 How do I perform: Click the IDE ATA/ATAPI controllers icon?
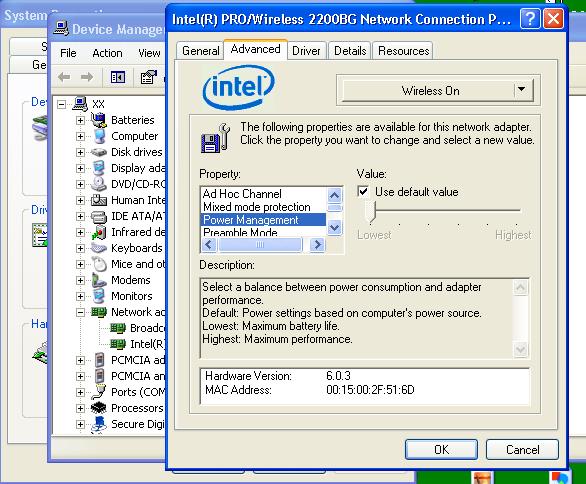[x=99, y=216]
